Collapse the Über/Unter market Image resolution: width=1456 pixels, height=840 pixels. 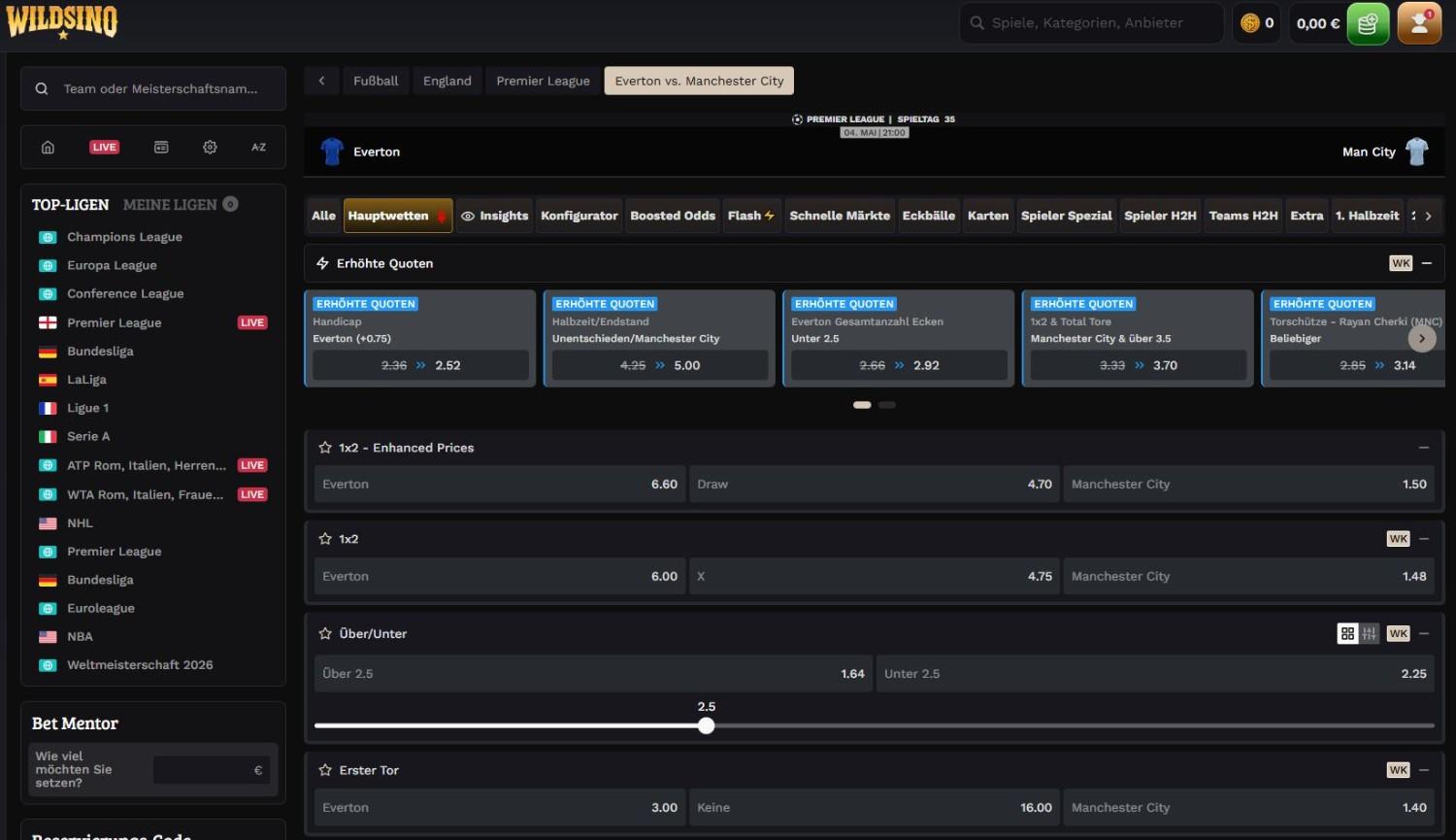click(x=1424, y=634)
